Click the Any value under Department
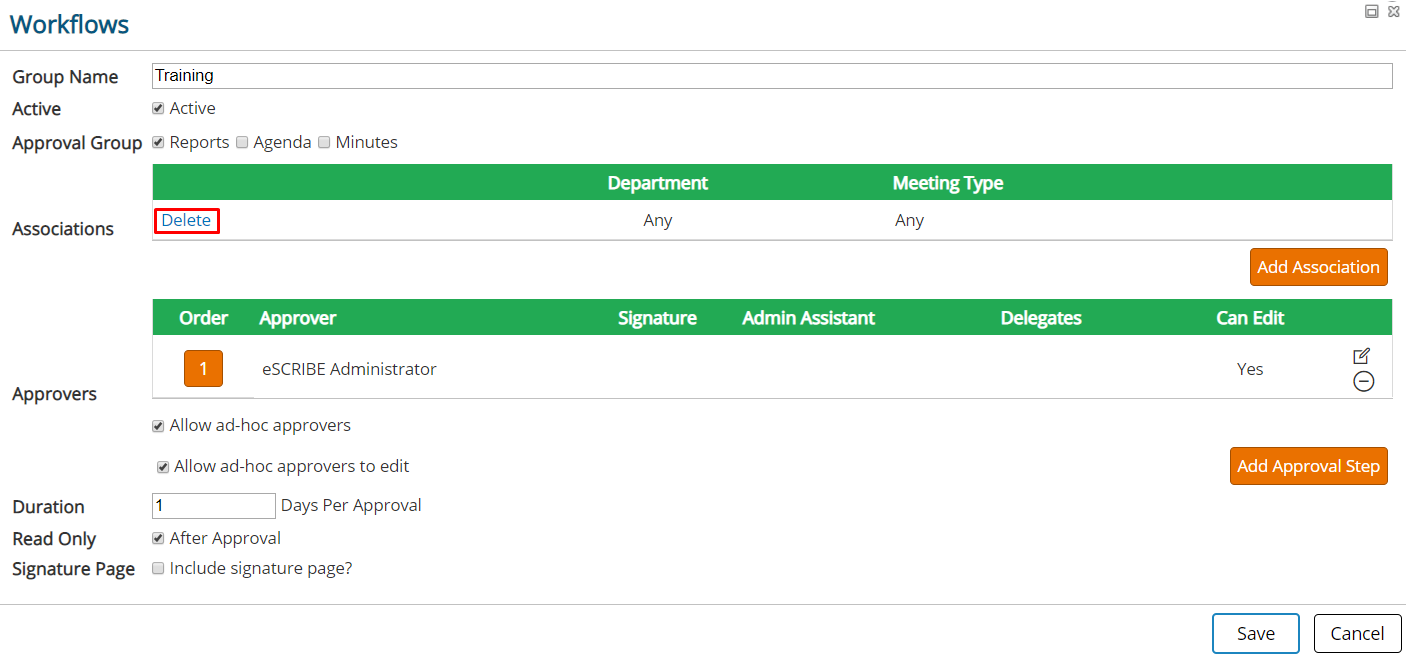This screenshot has width=1406, height=660. [658, 220]
